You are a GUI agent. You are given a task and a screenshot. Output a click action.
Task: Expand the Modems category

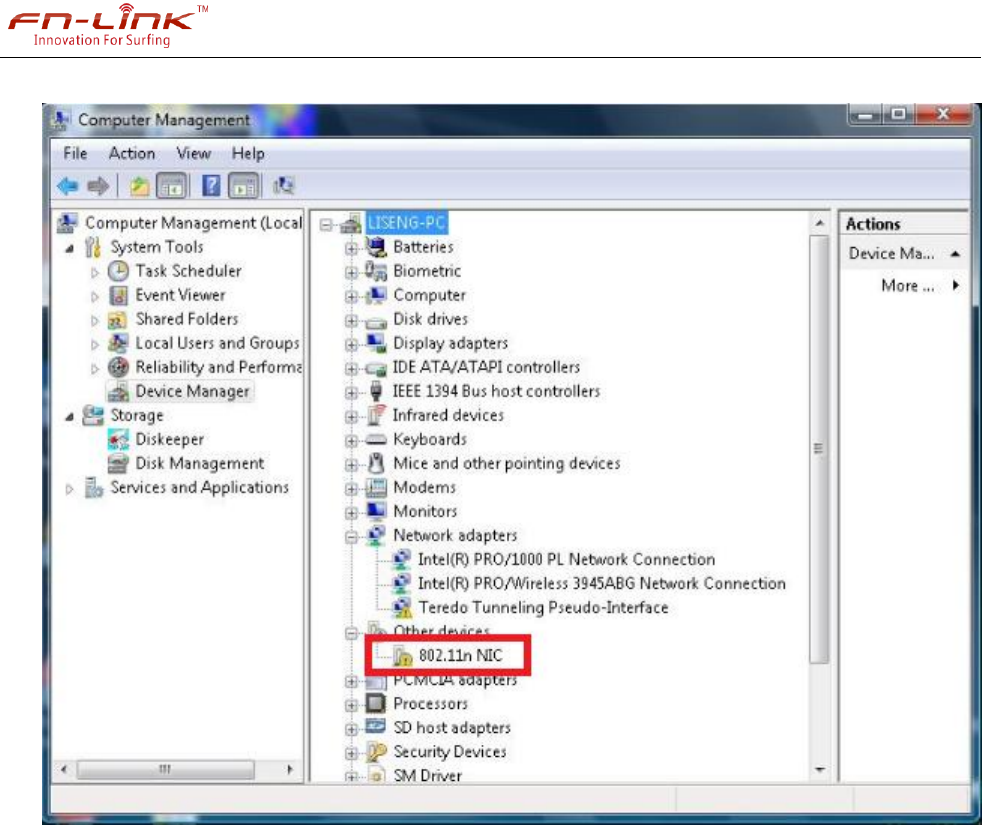351,489
